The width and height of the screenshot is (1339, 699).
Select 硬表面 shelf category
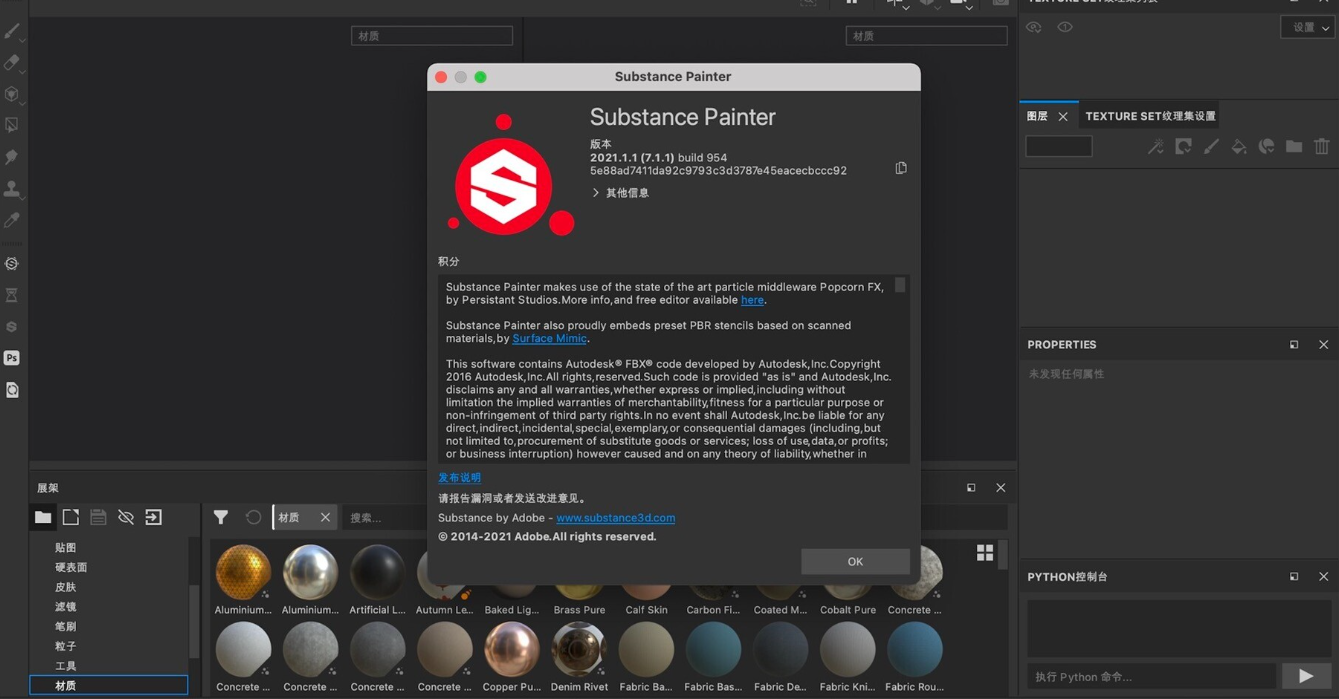pos(71,567)
